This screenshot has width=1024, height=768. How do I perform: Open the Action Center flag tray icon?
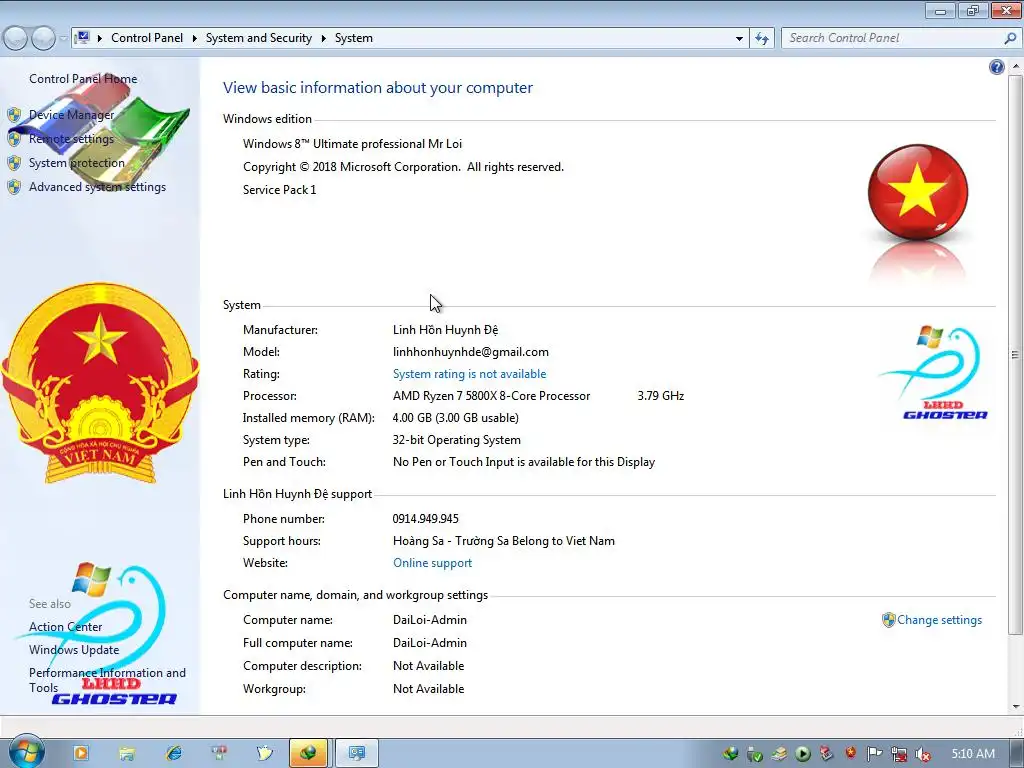click(874, 754)
